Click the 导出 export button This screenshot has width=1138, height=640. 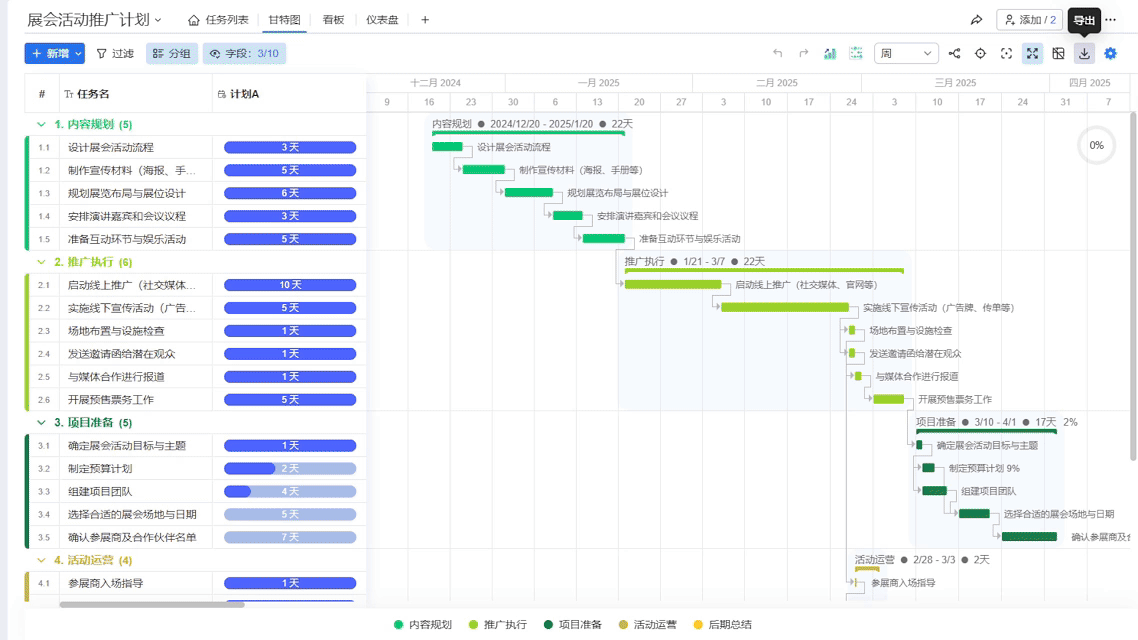1084,18
